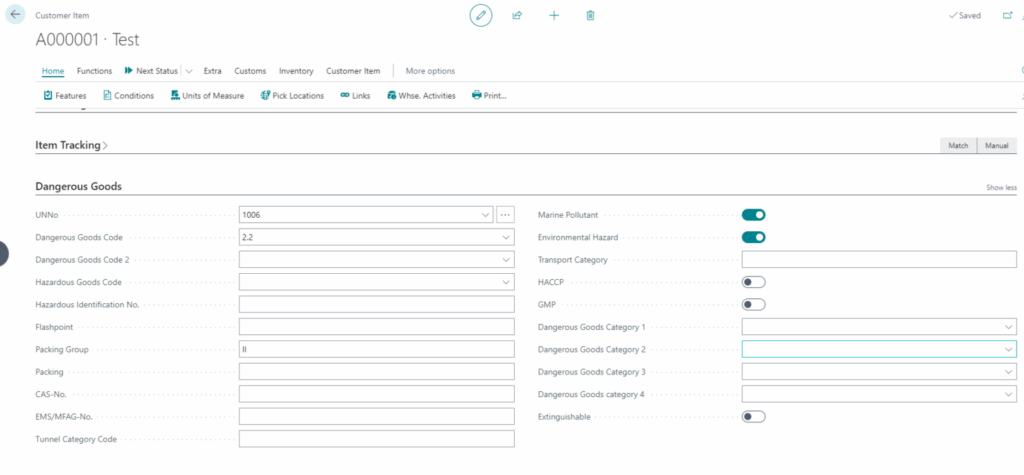Open the UNNo dropdown arrow
This screenshot has width=1024, height=475.
485,214
